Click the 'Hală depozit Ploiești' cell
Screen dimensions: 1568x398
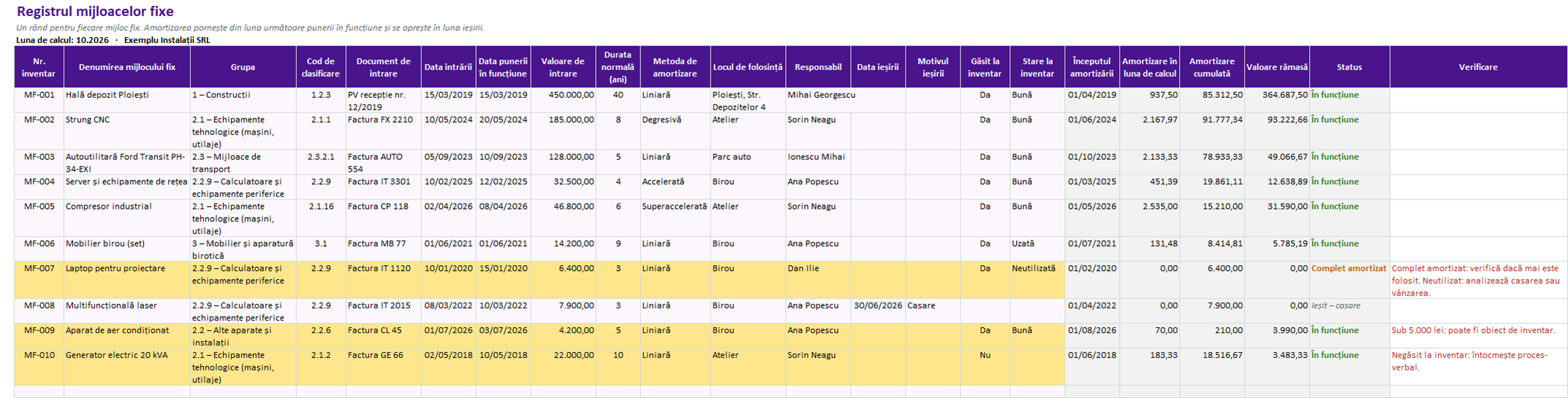coord(127,100)
